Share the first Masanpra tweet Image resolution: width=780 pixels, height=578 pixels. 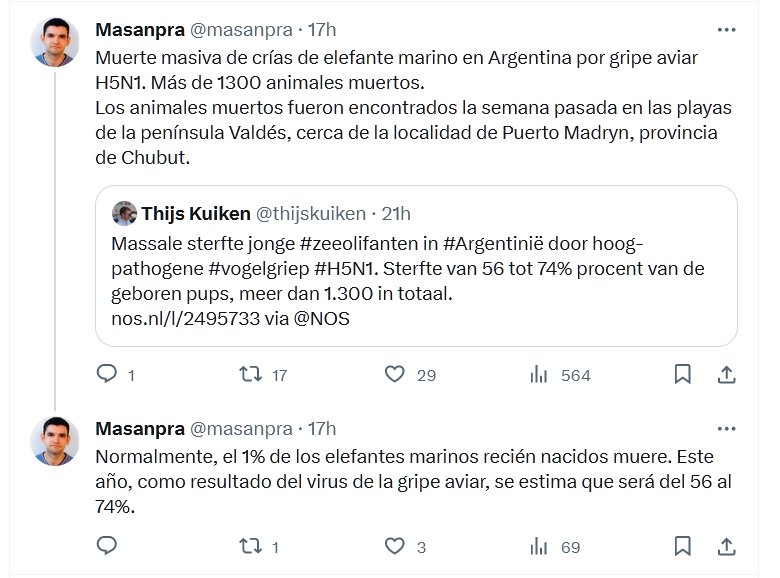pyautogui.click(x=727, y=375)
